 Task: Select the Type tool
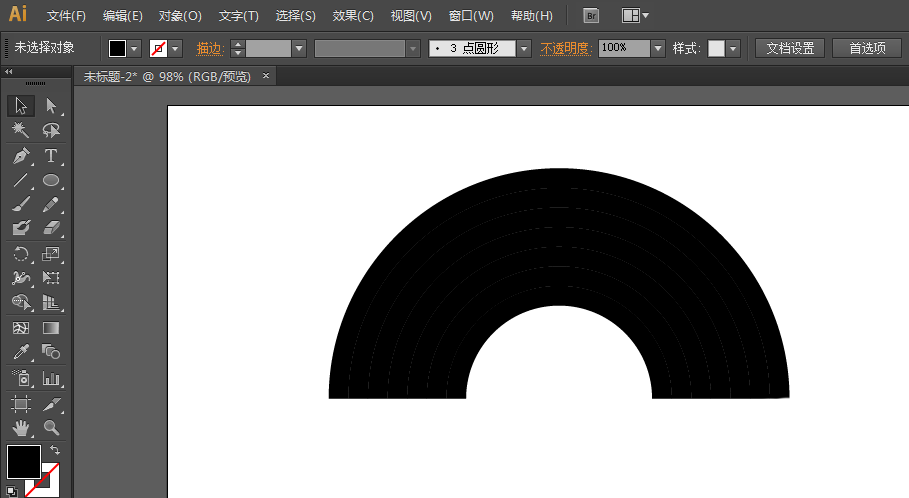tap(51, 156)
